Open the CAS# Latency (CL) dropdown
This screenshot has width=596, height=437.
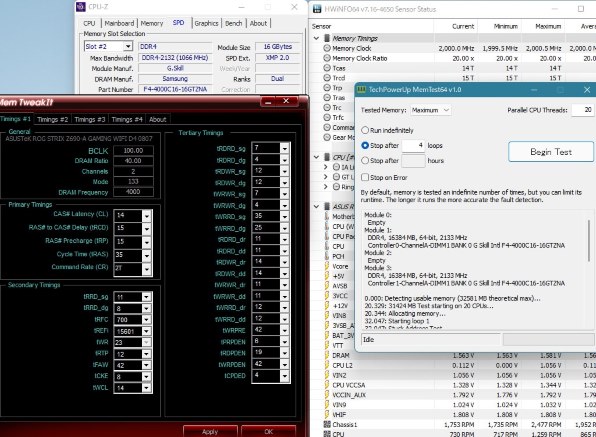(147, 216)
